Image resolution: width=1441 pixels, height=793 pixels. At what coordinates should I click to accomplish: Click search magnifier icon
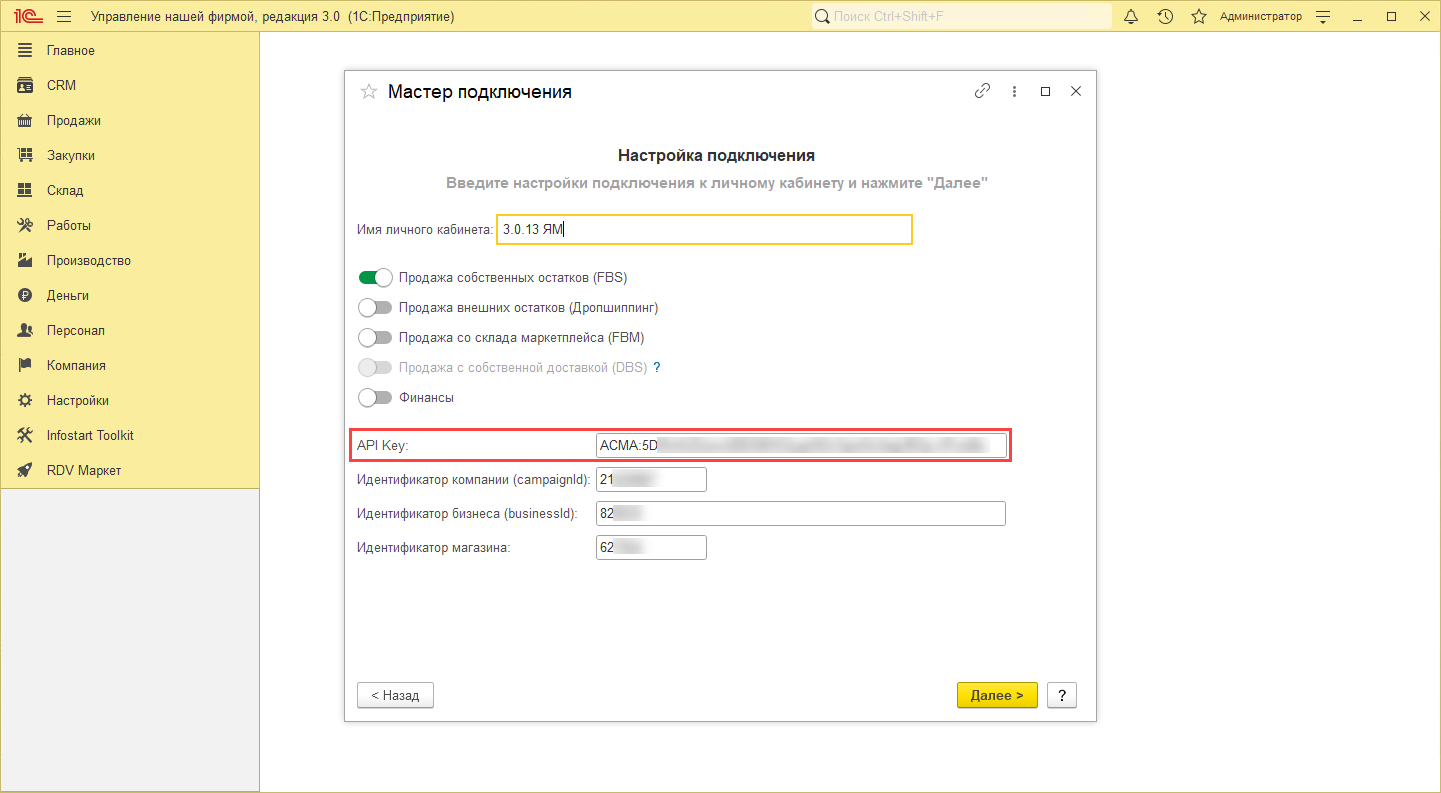click(x=822, y=16)
